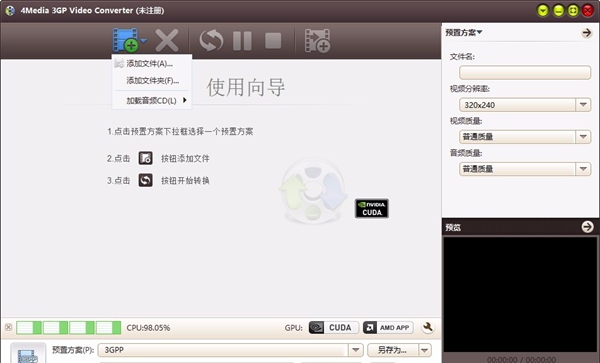The height and width of the screenshot is (363, 600).
Task: Start conversion with the Convert icon
Action: coord(211,40)
